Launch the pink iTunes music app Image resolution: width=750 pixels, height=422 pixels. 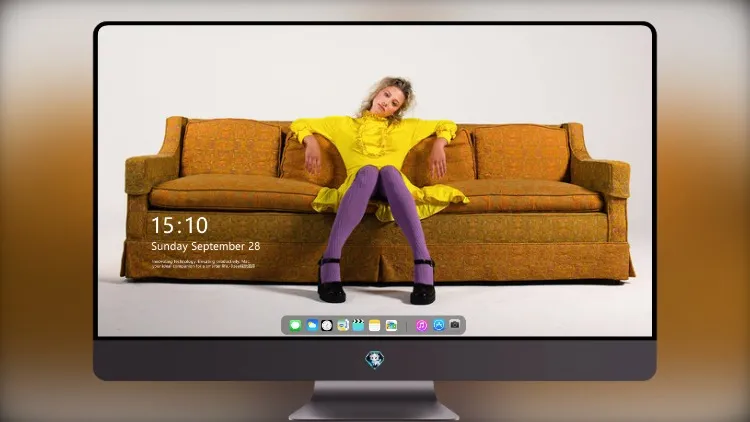(x=421, y=325)
